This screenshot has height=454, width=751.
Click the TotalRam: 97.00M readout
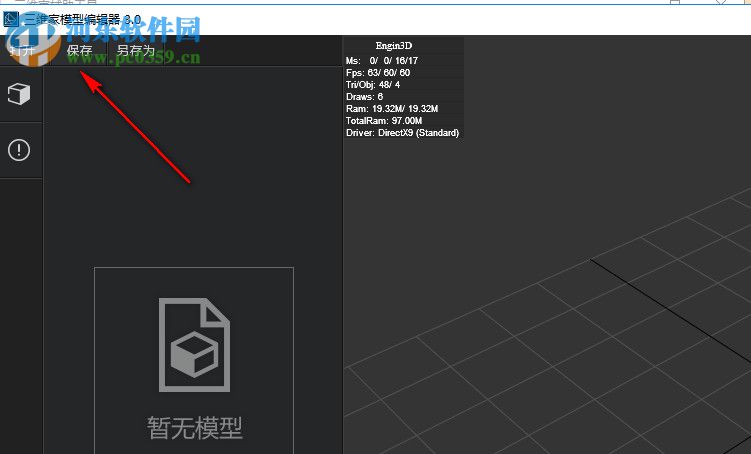384,121
